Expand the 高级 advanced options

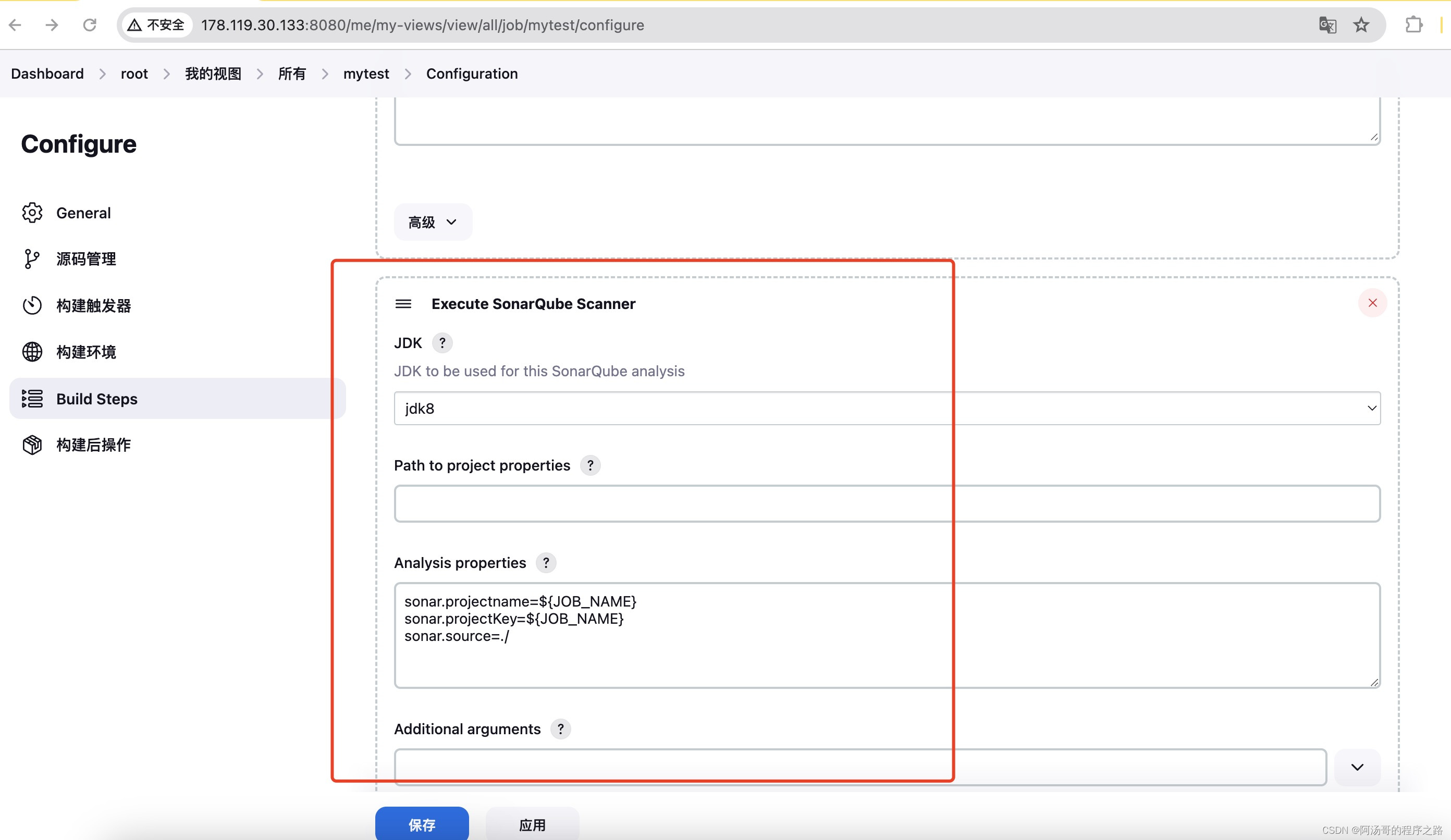(x=433, y=222)
